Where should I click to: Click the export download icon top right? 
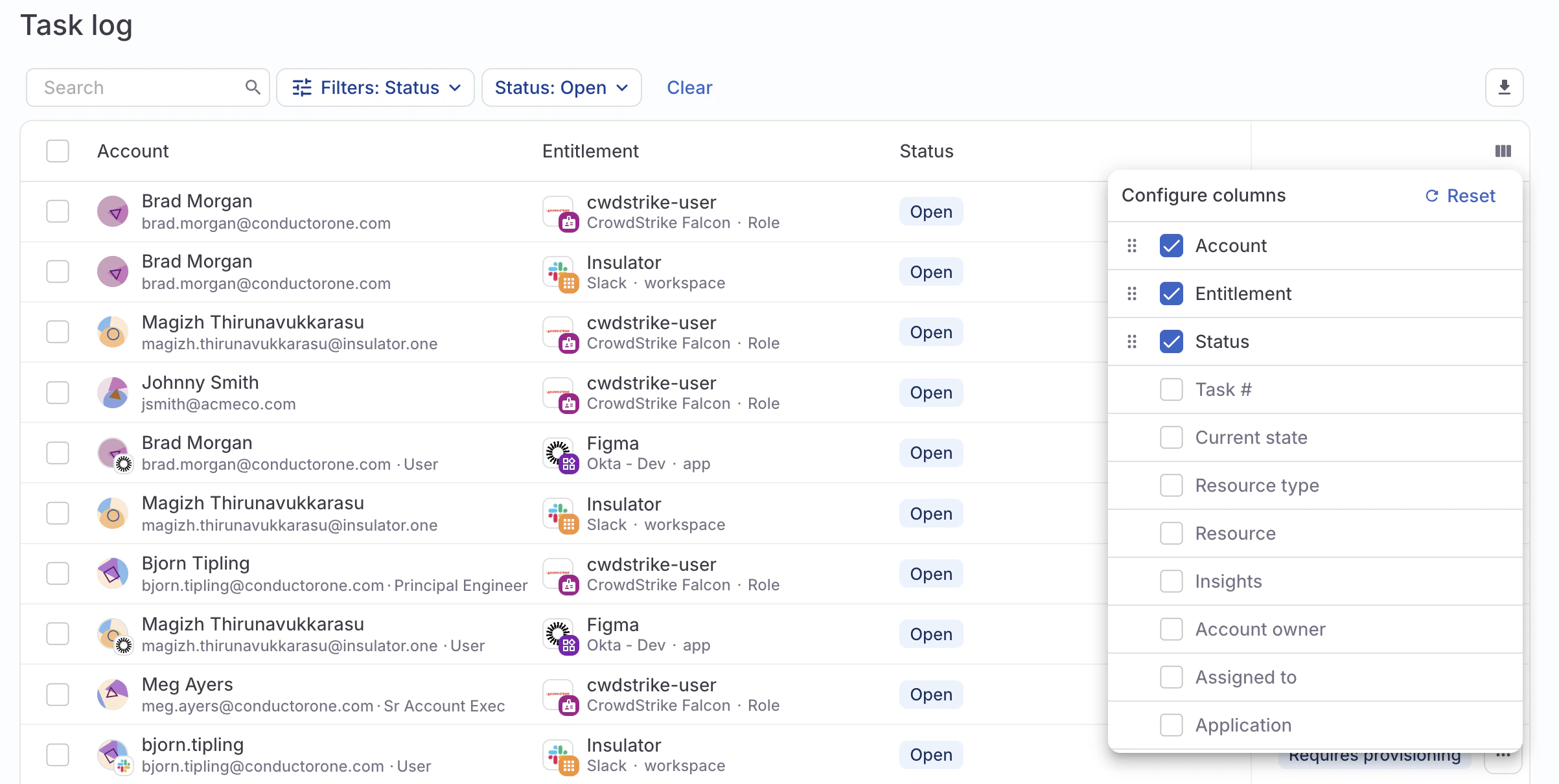click(1503, 87)
